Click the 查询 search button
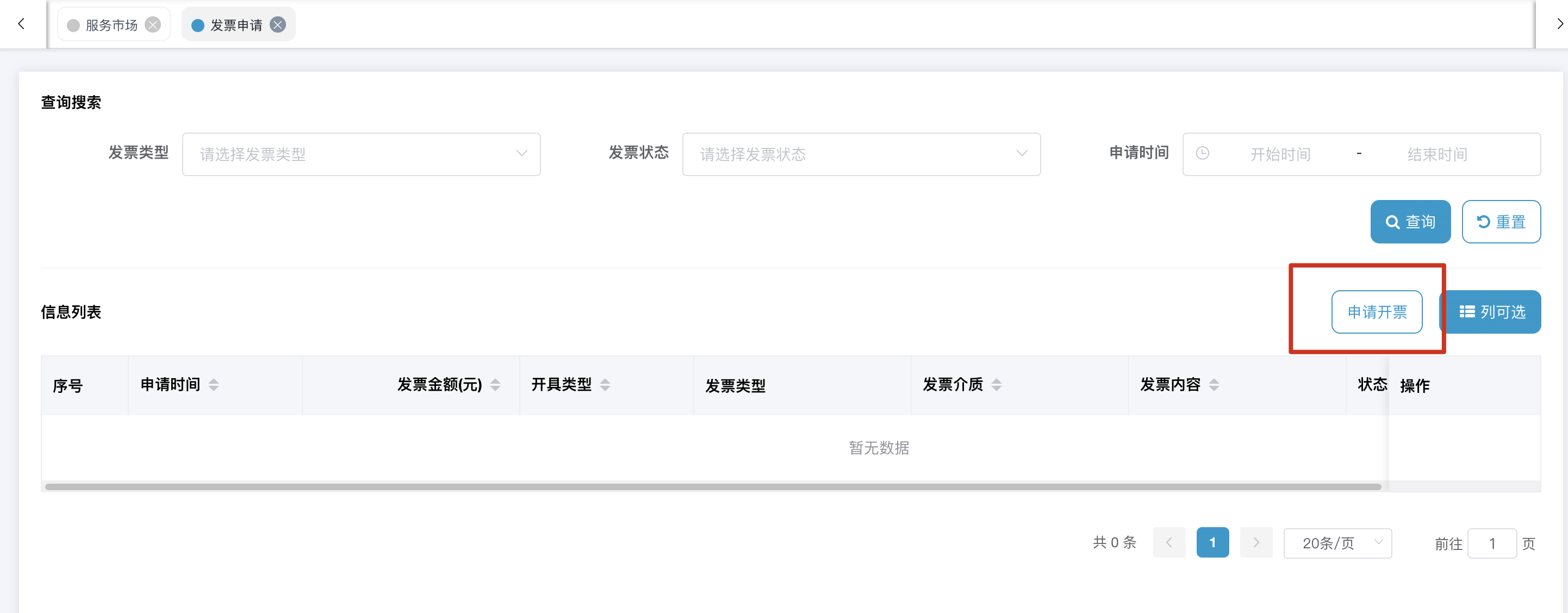 [1410, 222]
